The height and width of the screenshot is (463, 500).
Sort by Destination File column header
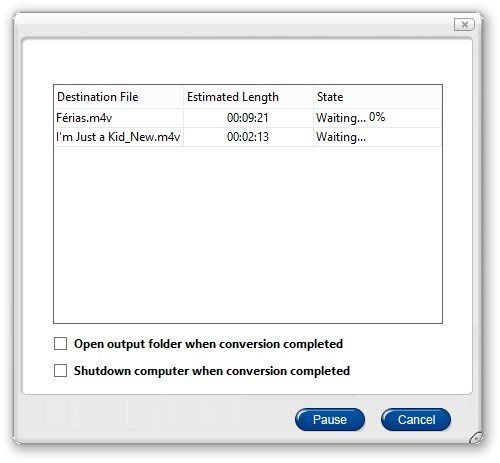[118, 97]
